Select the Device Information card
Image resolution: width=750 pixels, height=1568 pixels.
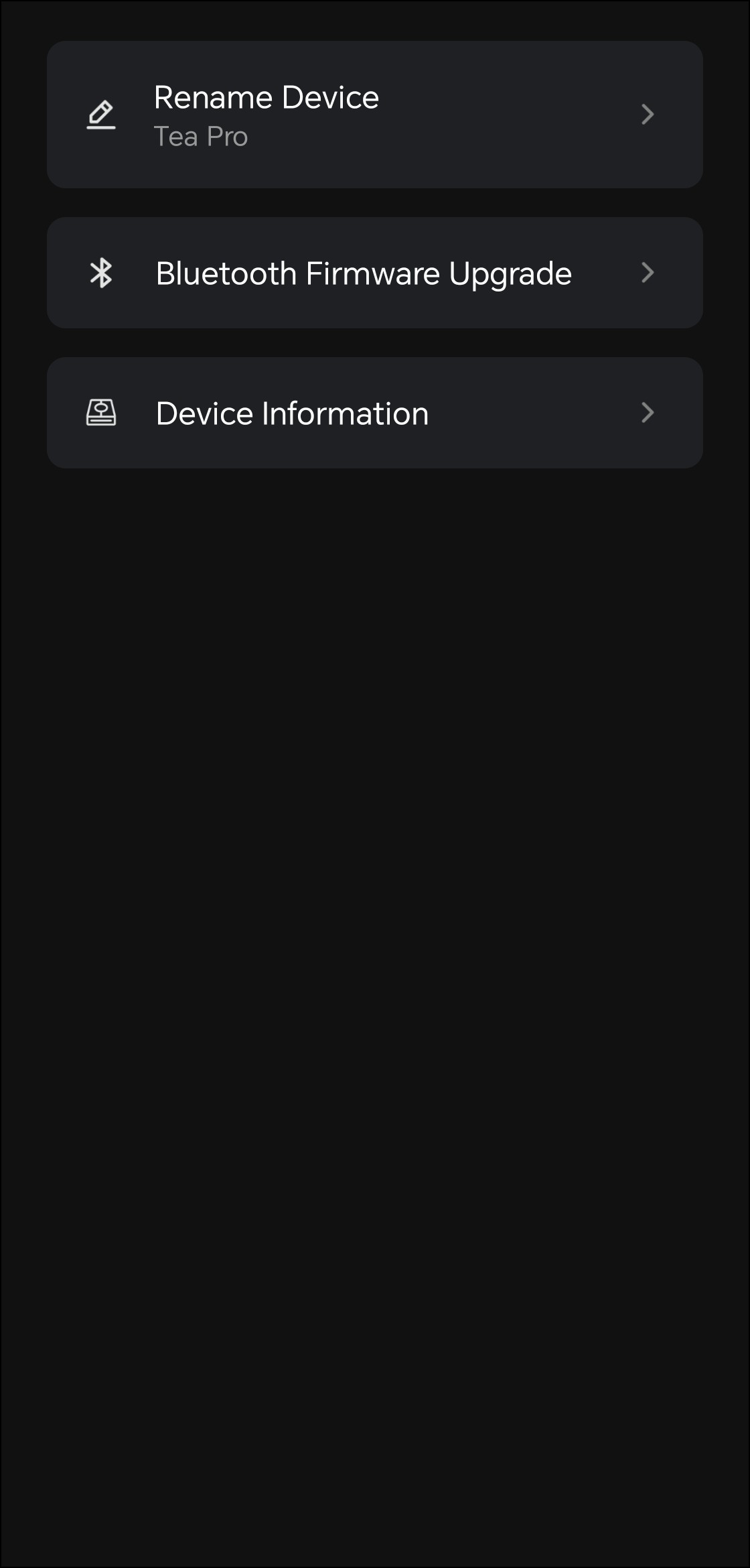click(x=375, y=413)
